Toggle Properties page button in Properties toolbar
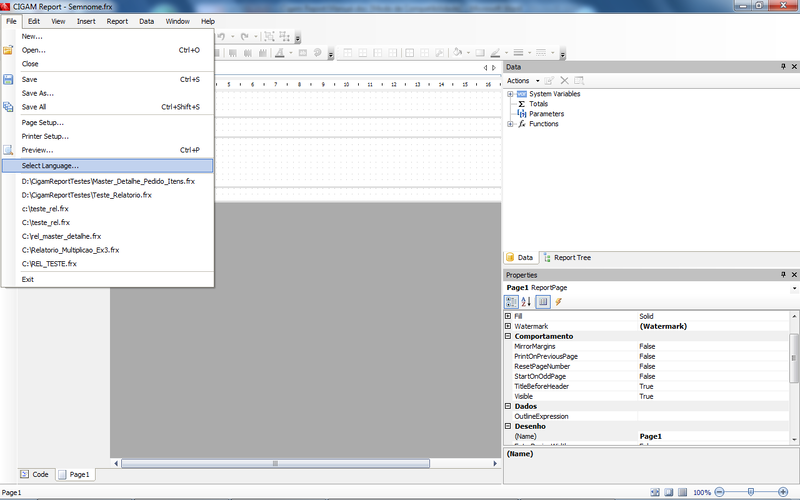The image size is (800, 500). 543,302
